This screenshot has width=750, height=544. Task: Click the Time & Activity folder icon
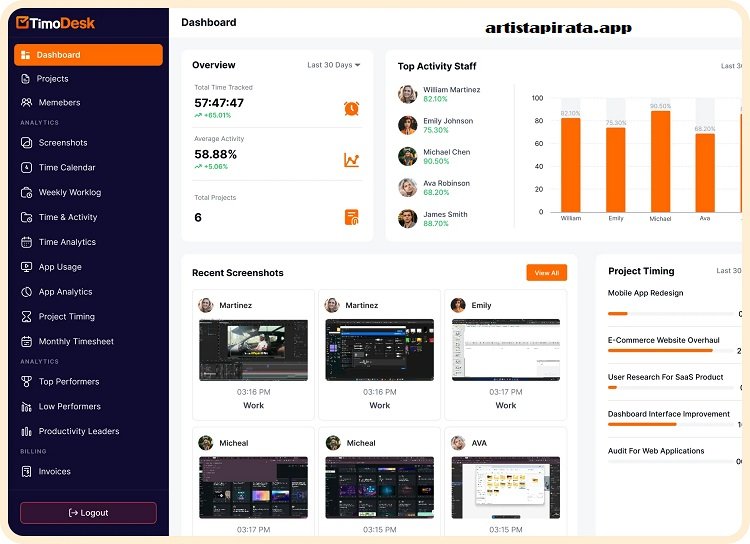click(26, 217)
